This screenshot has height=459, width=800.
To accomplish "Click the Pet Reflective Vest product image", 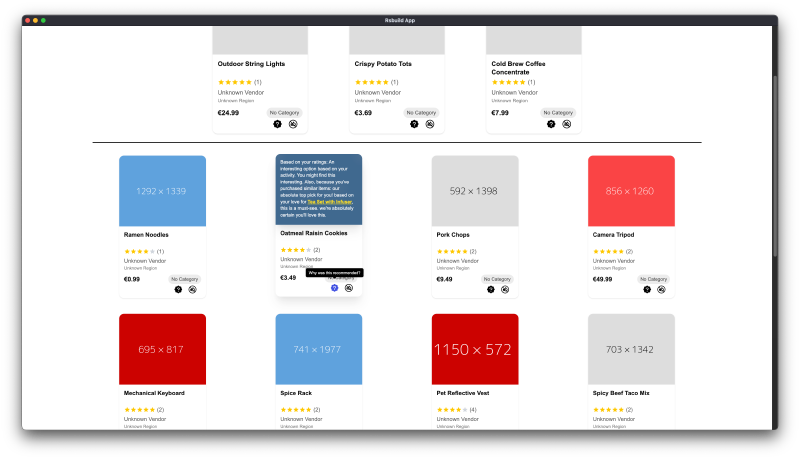I will 475,349.
